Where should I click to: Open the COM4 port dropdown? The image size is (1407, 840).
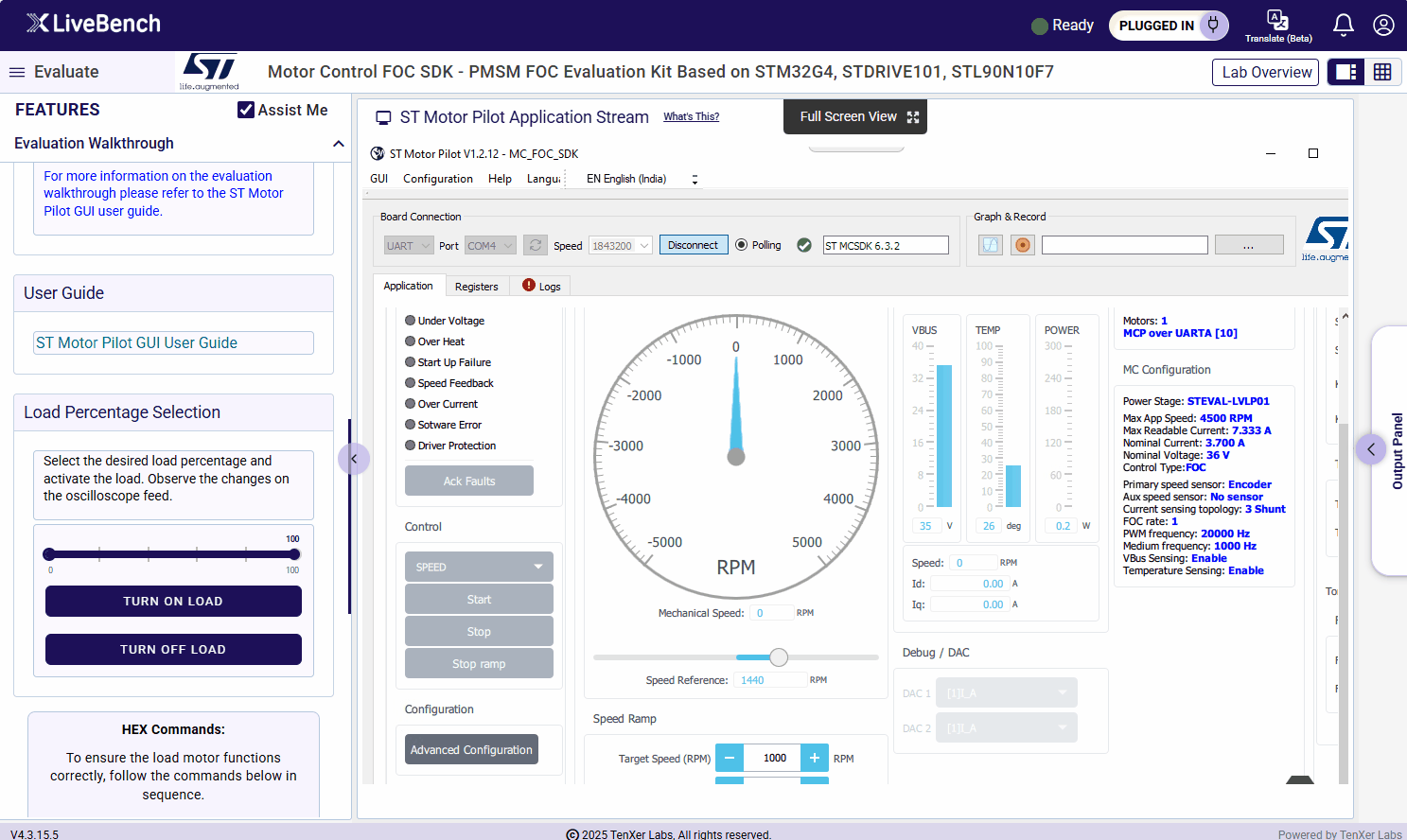[490, 246]
